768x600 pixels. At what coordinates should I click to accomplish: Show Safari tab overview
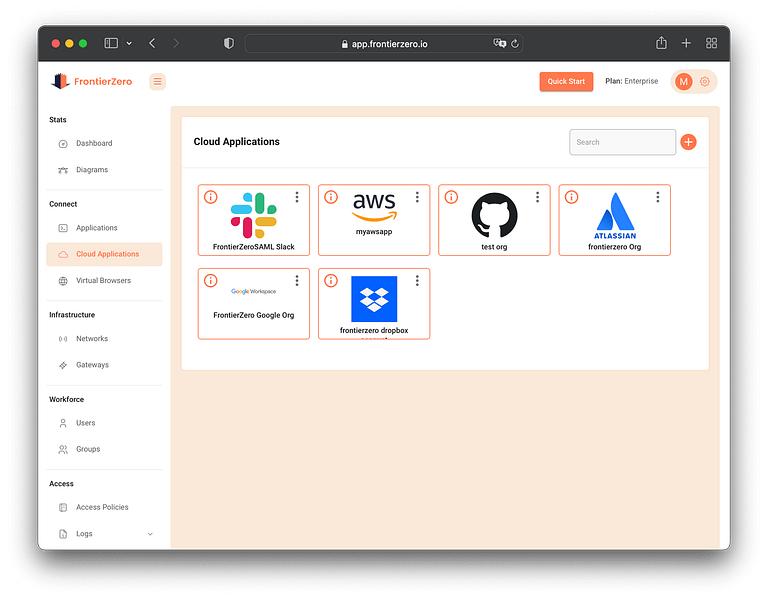click(x=712, y=43)
